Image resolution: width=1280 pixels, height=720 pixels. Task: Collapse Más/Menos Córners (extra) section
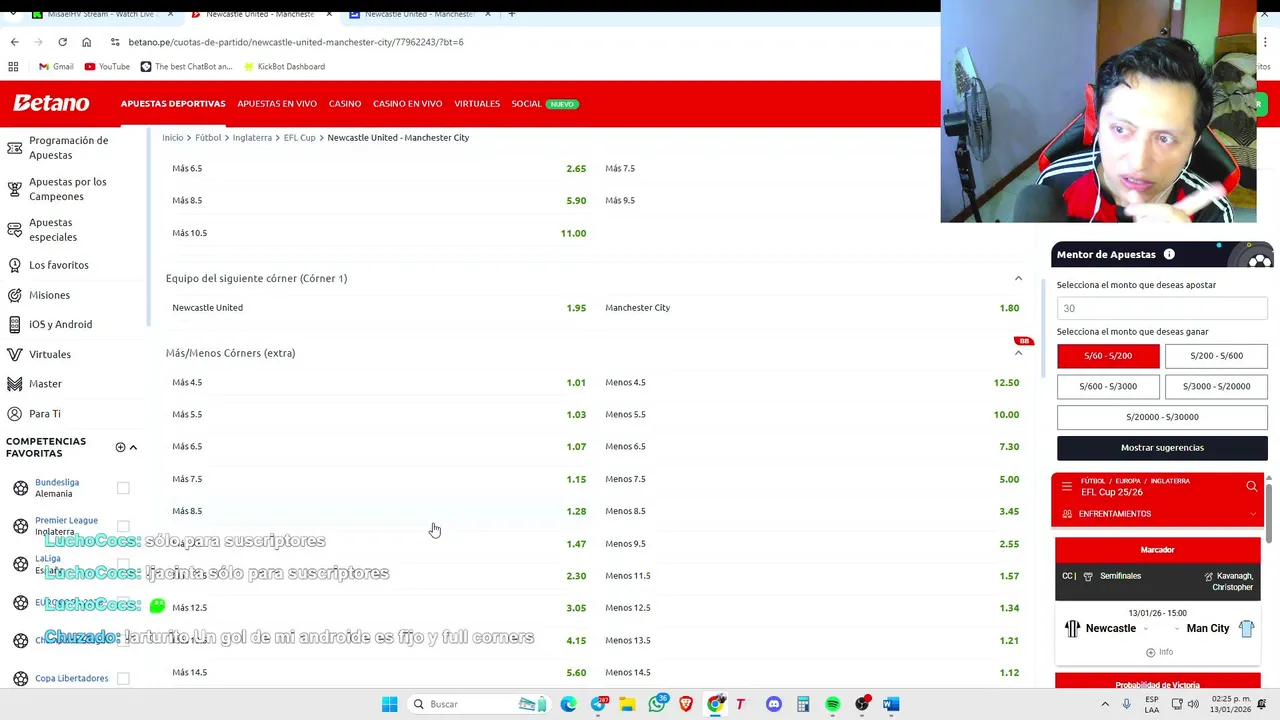(1018, 353)
